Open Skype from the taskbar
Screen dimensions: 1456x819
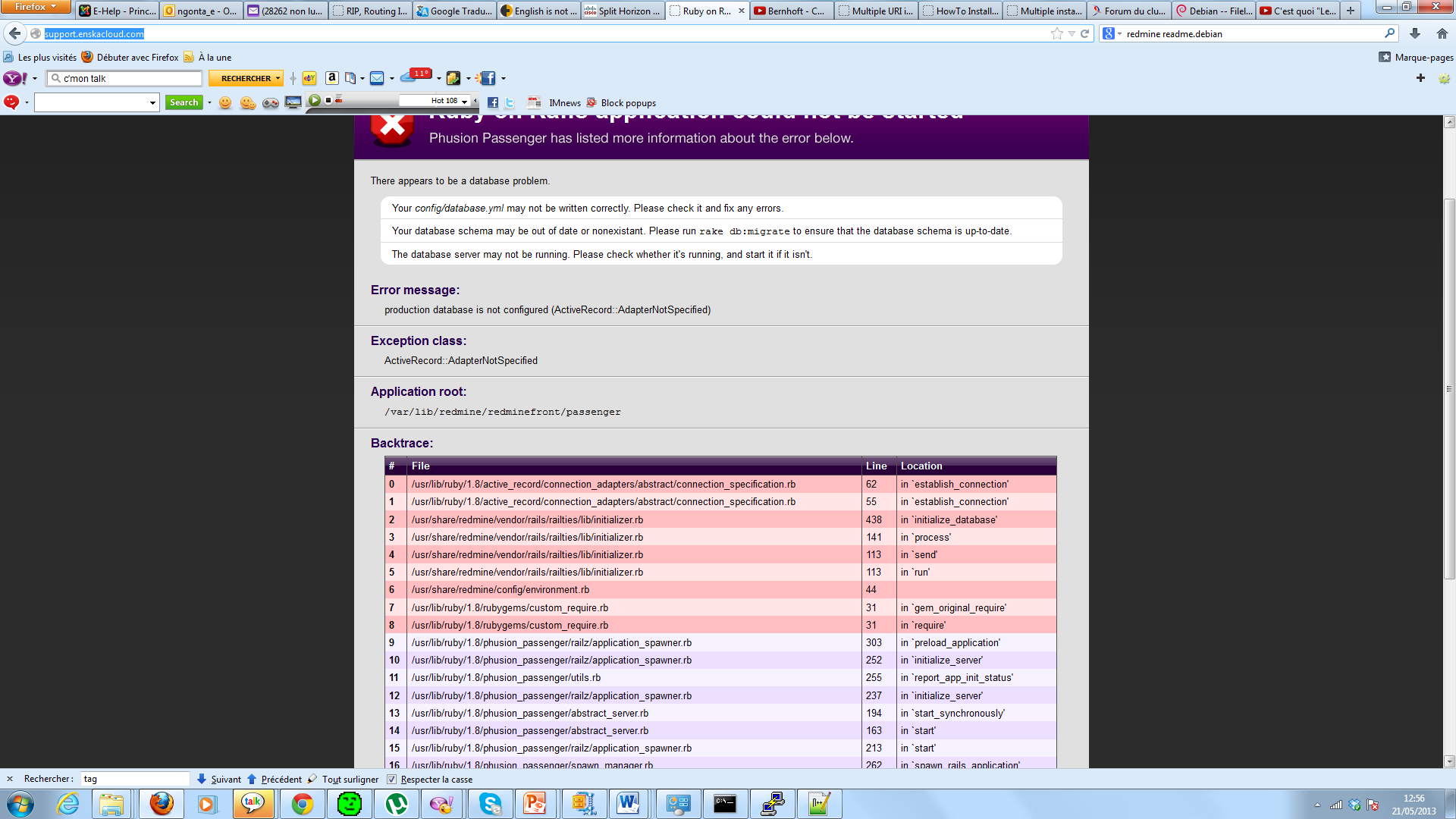pos(490,804)
